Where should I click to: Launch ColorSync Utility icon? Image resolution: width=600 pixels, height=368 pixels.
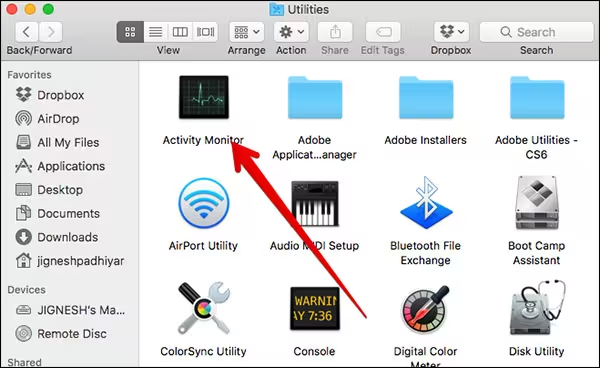[204, 308]
